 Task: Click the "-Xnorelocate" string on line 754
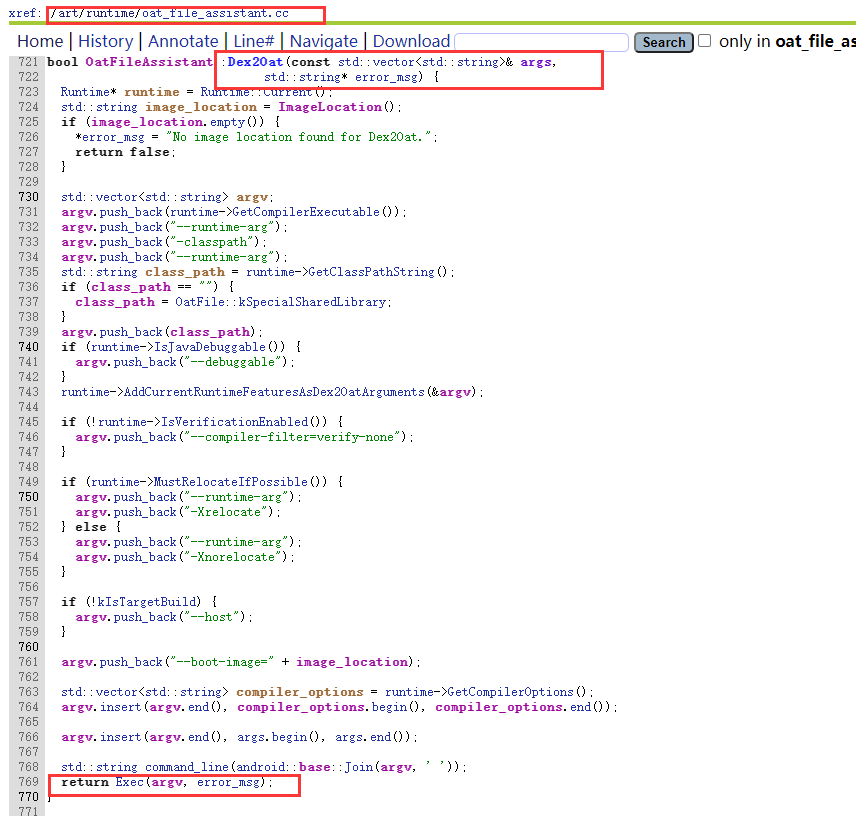[233, 557]
